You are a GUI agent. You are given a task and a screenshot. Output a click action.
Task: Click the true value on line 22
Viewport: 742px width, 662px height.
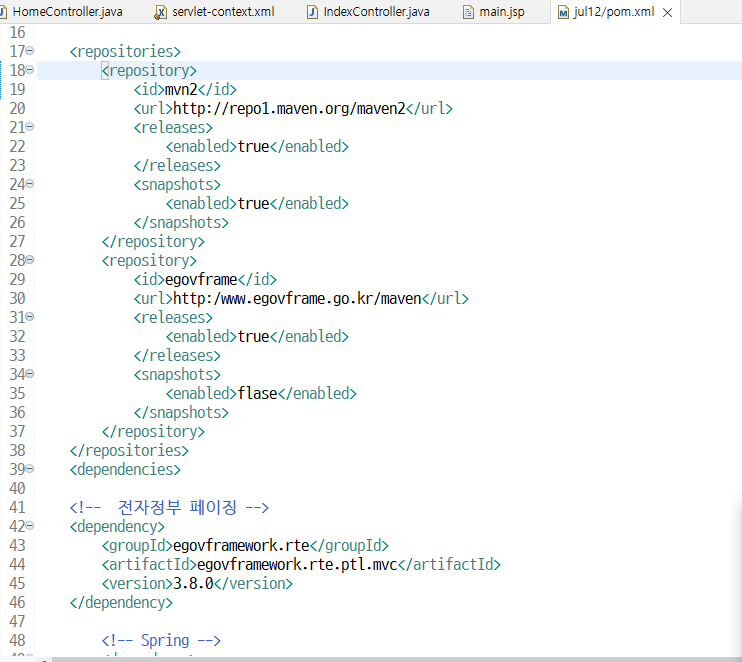point(254,147)
